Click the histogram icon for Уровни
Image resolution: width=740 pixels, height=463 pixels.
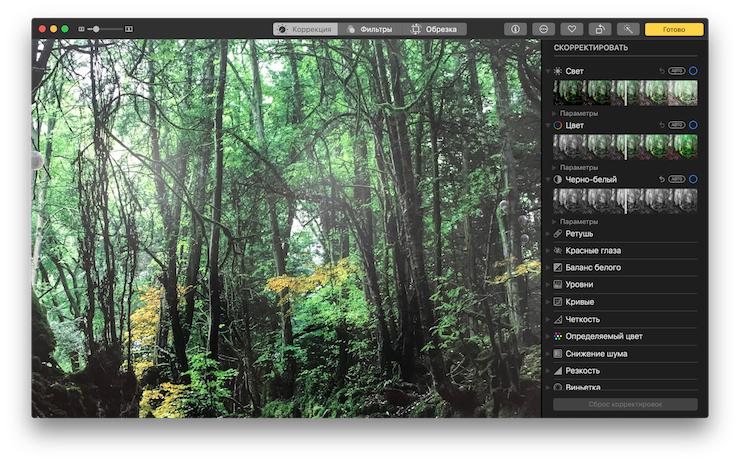click(558, 285)
